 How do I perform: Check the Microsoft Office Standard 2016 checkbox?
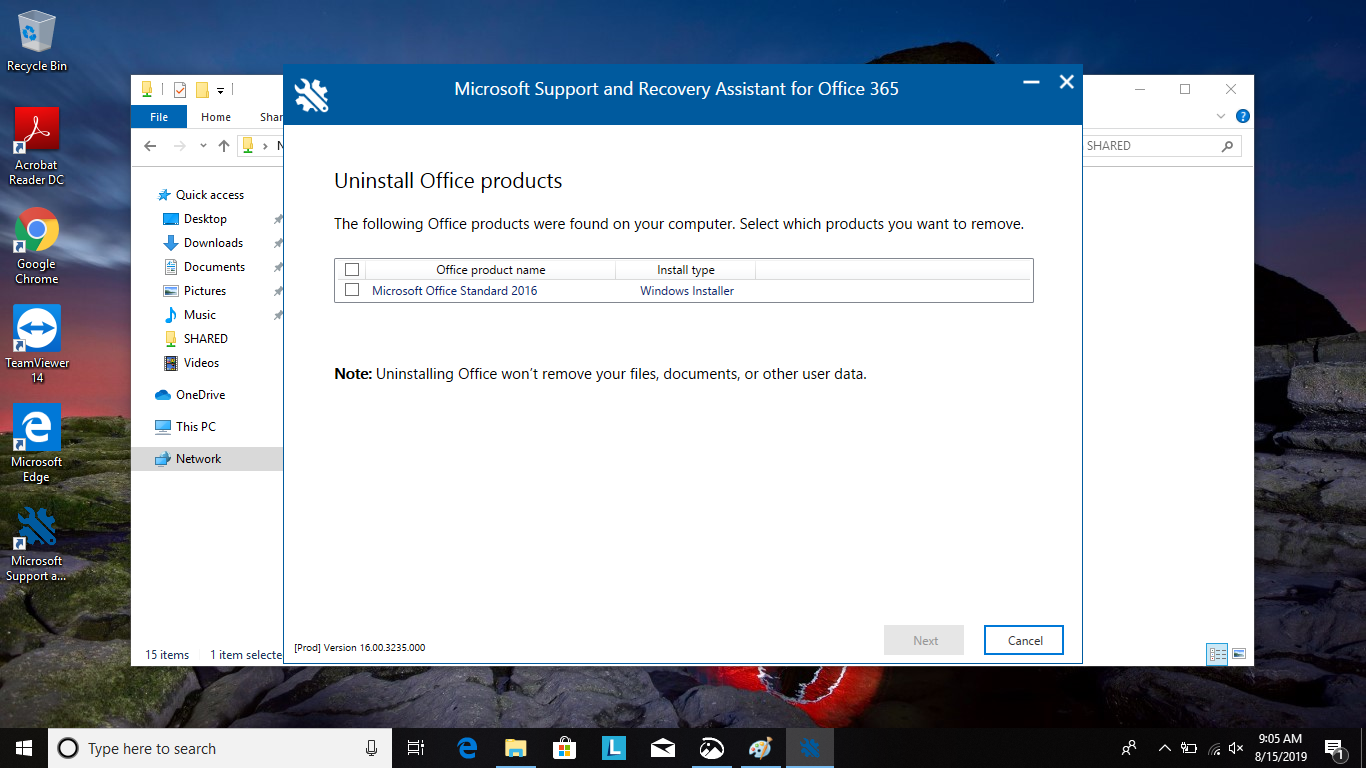tap(352, 290)
